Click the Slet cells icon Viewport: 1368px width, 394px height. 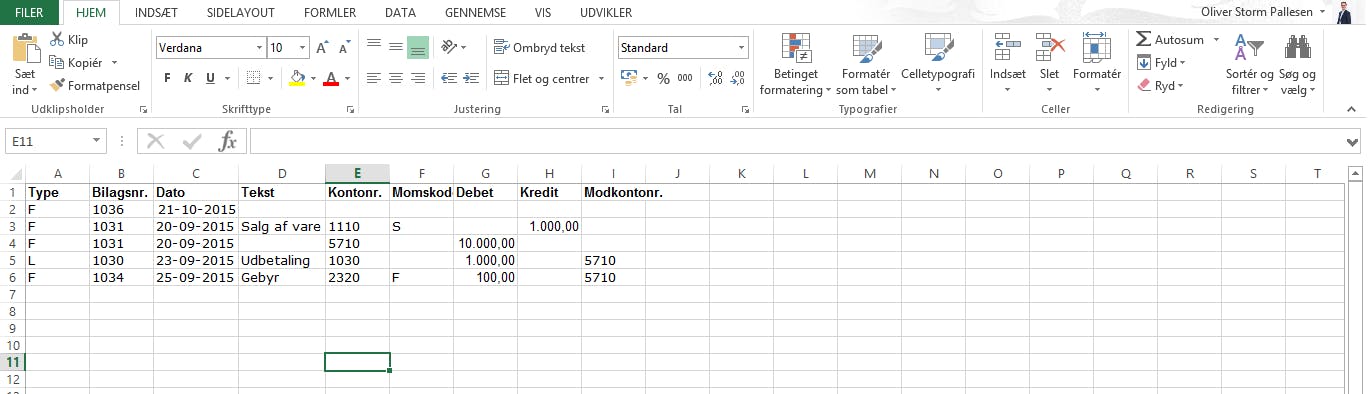[1050, 47]
